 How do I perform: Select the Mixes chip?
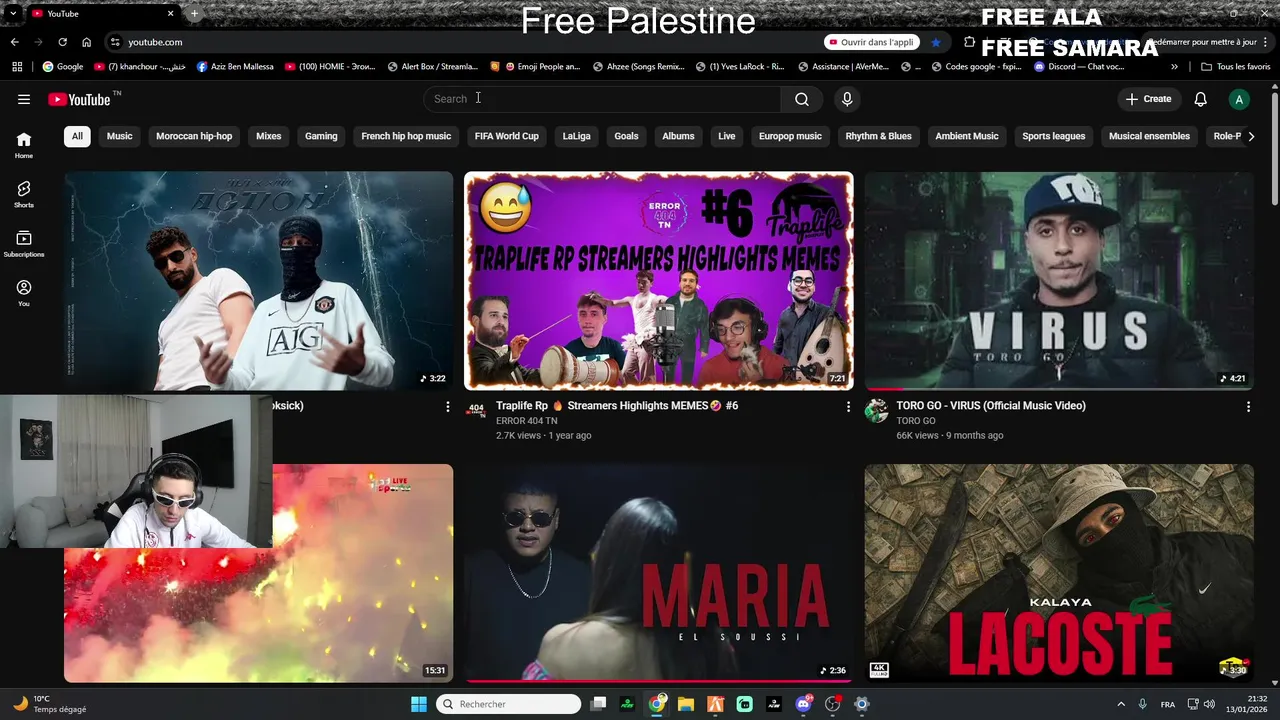click(268, 136)
